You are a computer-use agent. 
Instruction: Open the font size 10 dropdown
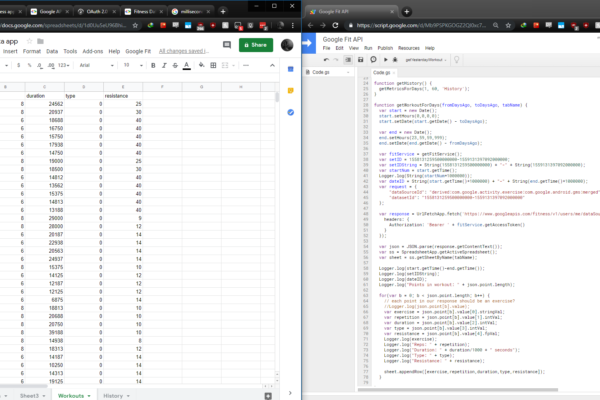133,65
